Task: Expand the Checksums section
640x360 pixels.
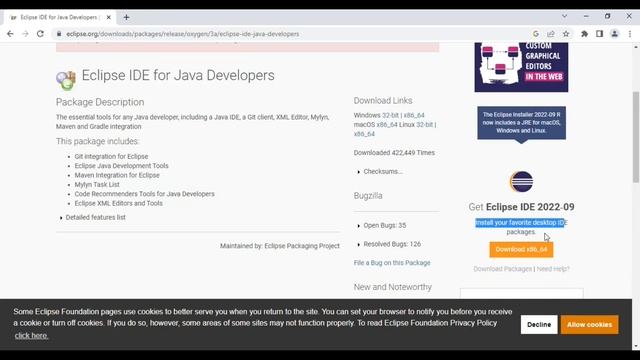Action: pos(383,171)
